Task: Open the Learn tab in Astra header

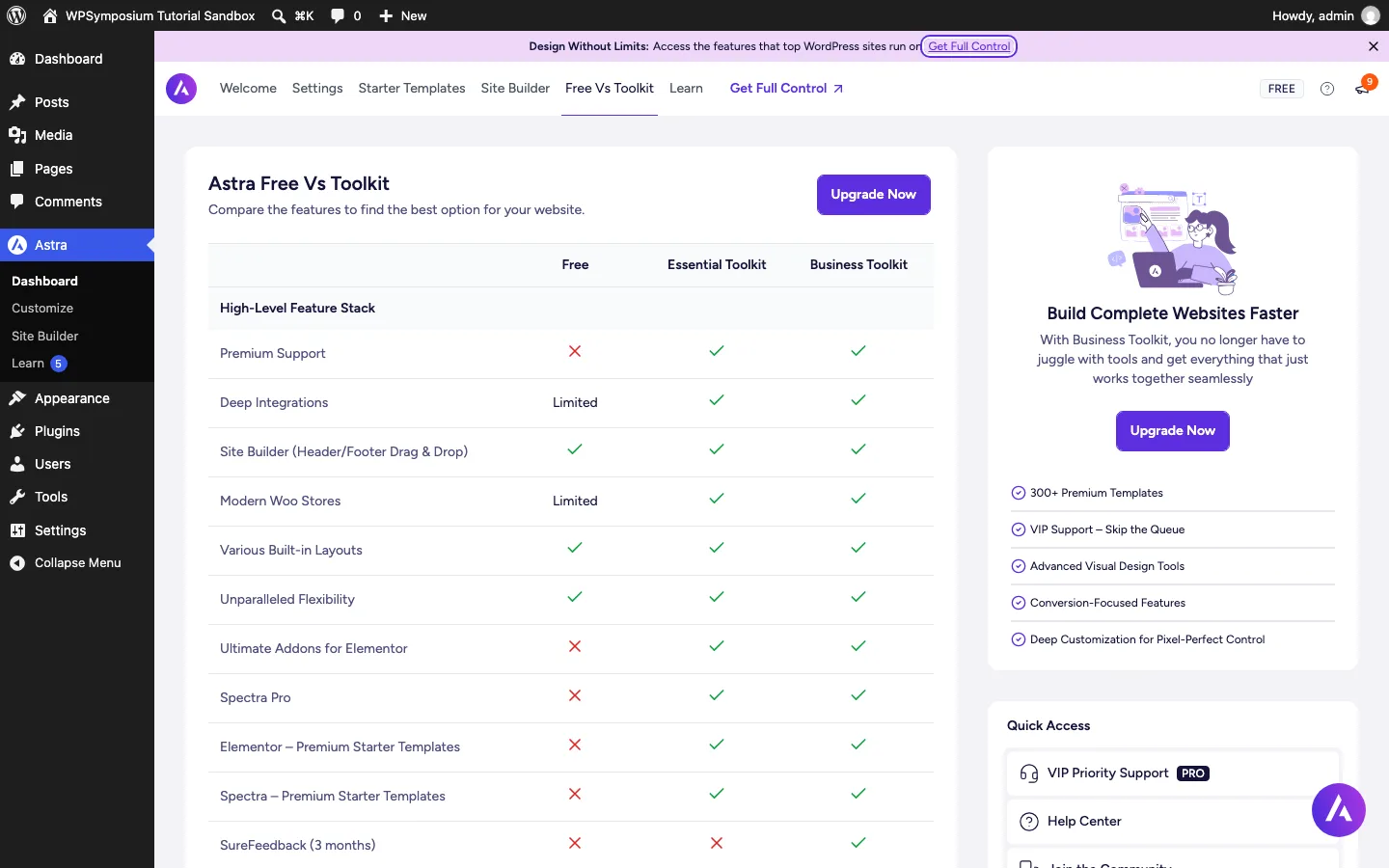Action: click(686, 89)
